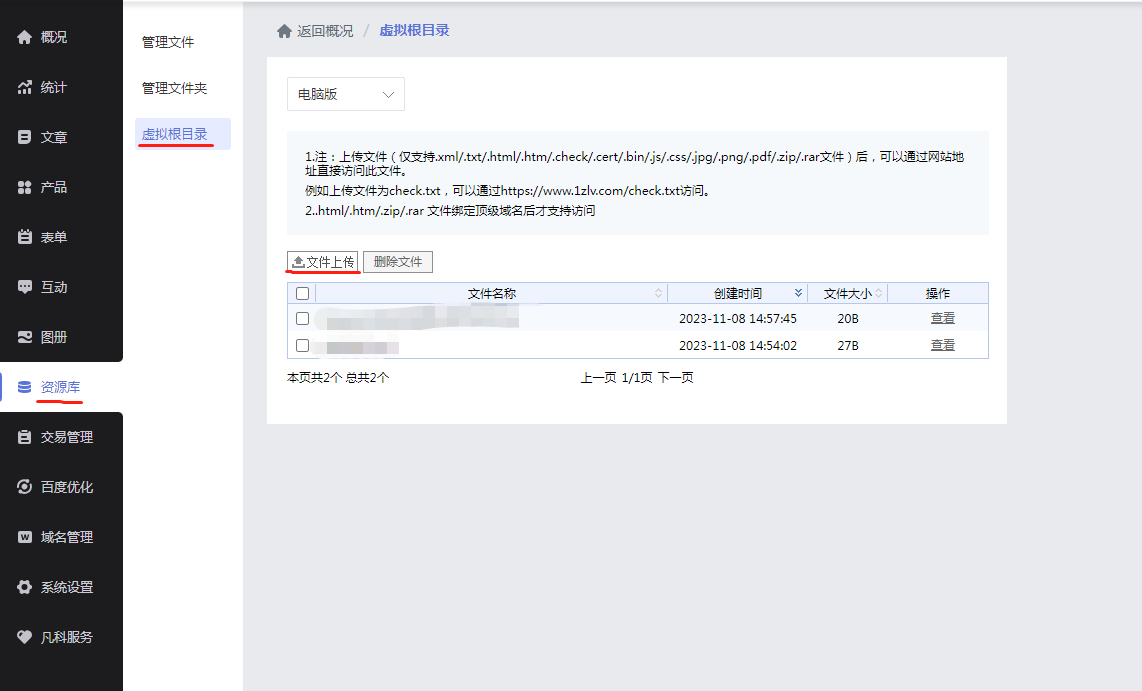Open 交易管理 in the sidebar
Viewport: 1142px width, 691px height.
(x=67, y=437)
